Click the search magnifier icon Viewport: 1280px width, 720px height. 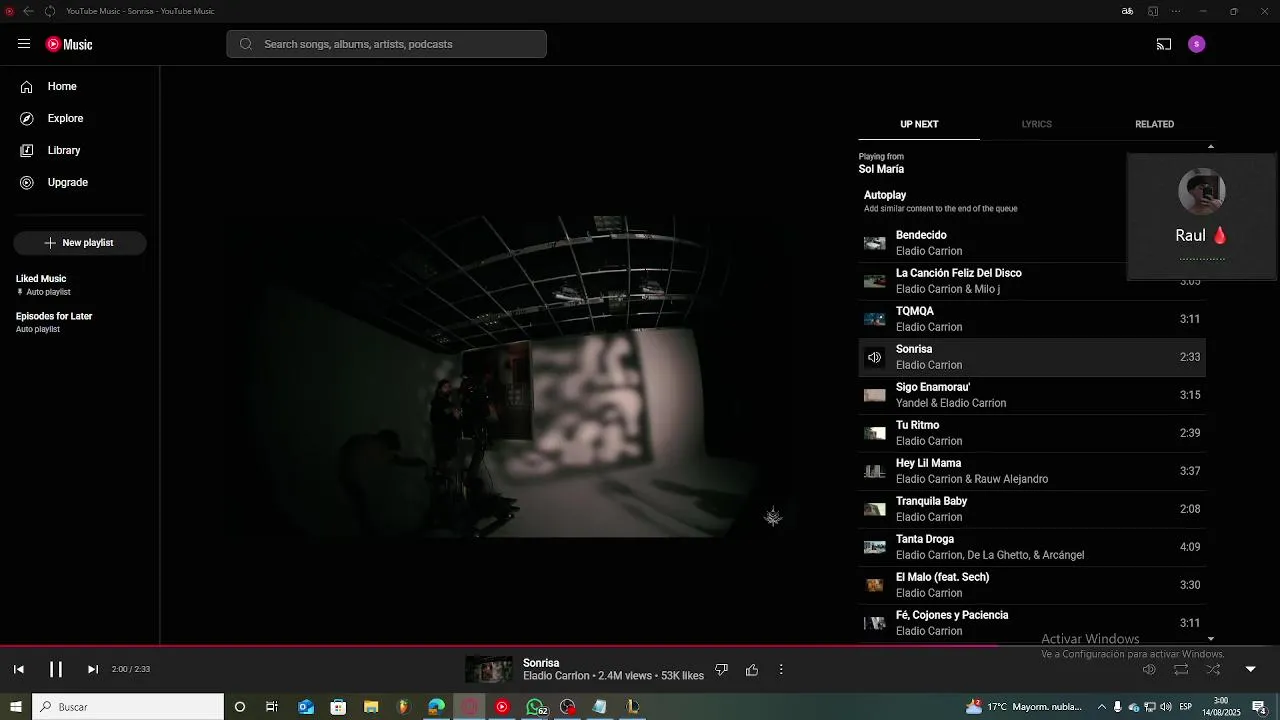click(246, 44)
